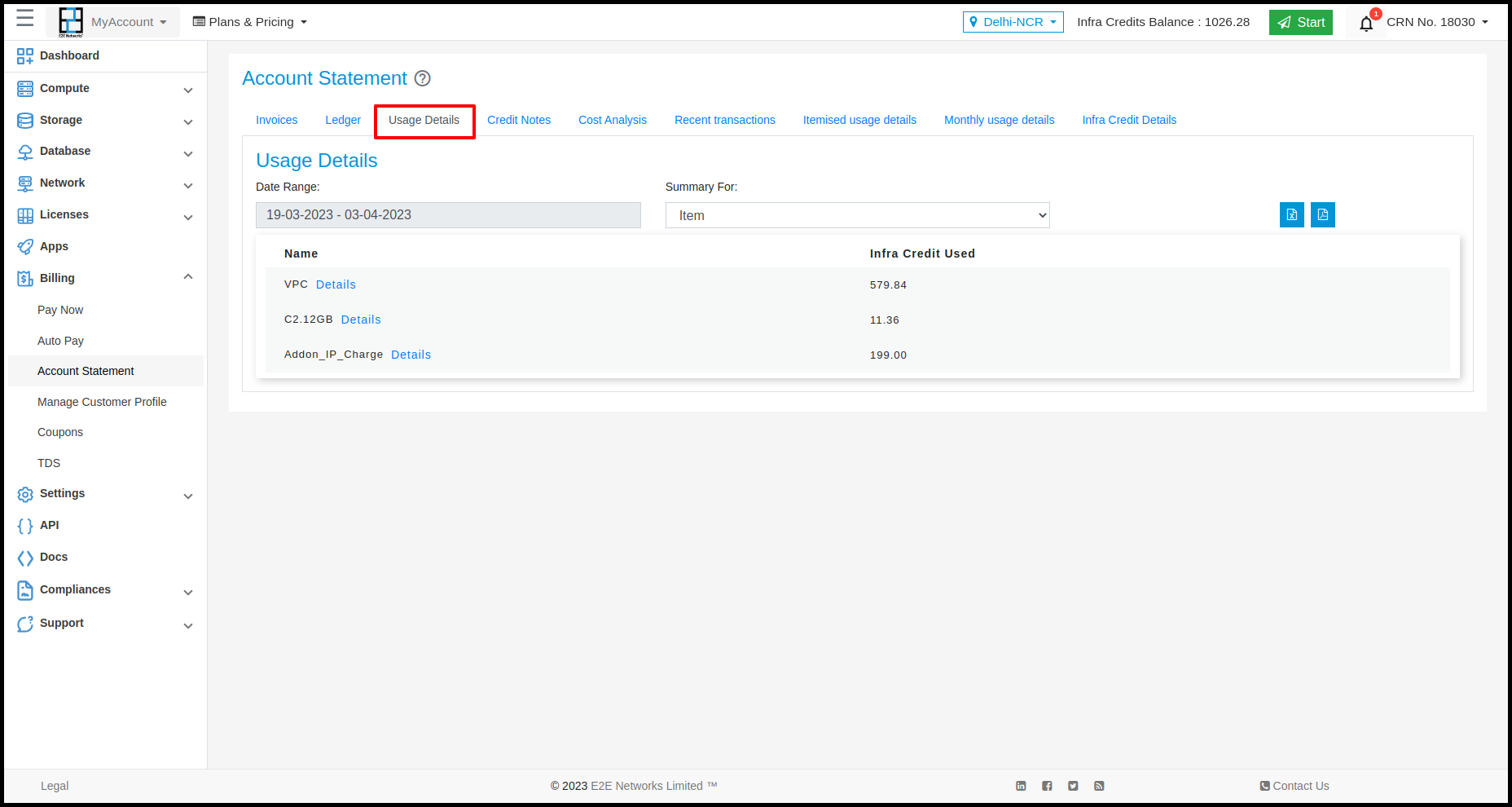Expand the Licenses menu chevron

pos(188,218)
